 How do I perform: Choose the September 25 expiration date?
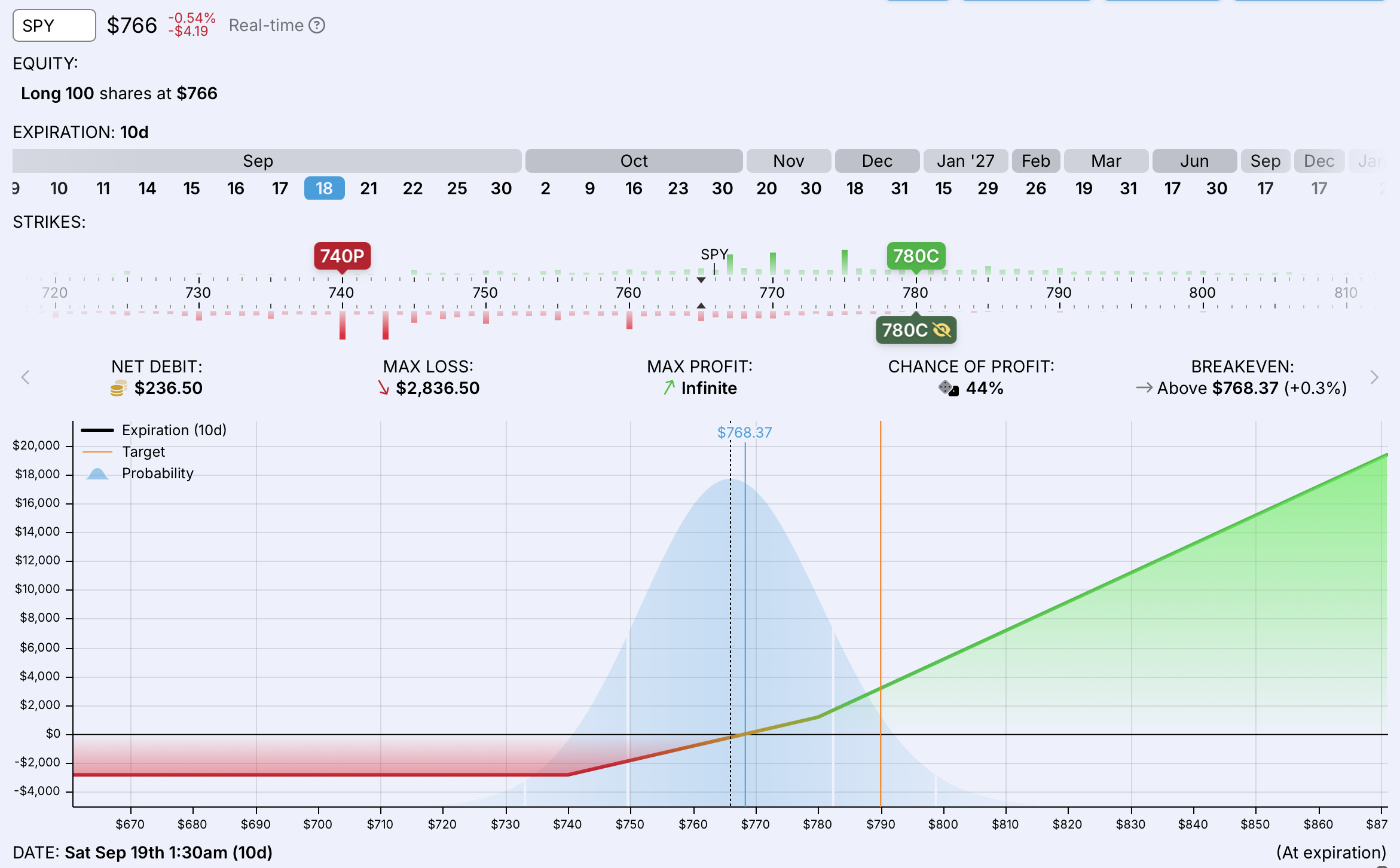(x=457, y=188)
